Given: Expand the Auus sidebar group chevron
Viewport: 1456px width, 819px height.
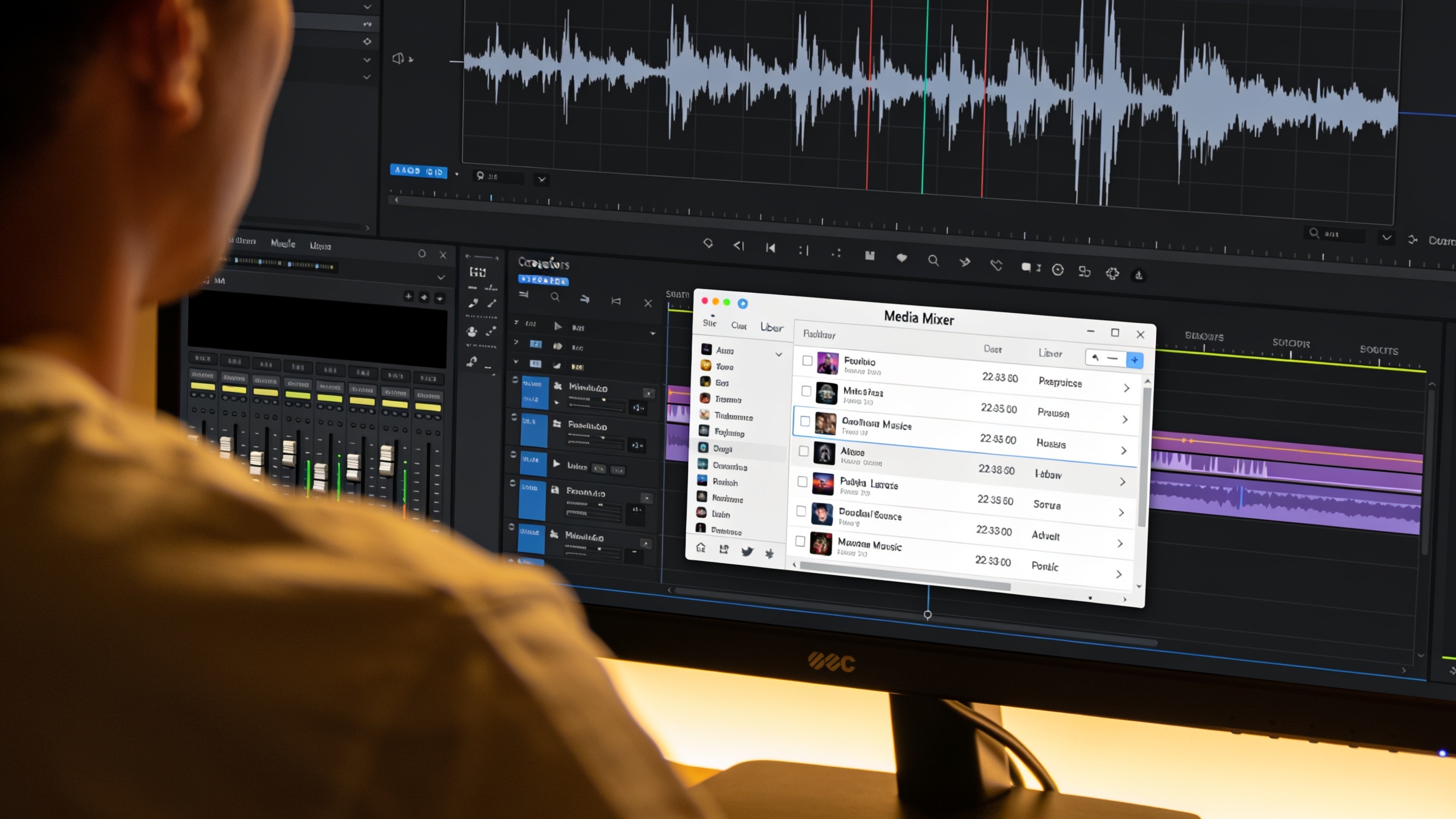Looking at the screenshot, I should (x=779, y=354).
